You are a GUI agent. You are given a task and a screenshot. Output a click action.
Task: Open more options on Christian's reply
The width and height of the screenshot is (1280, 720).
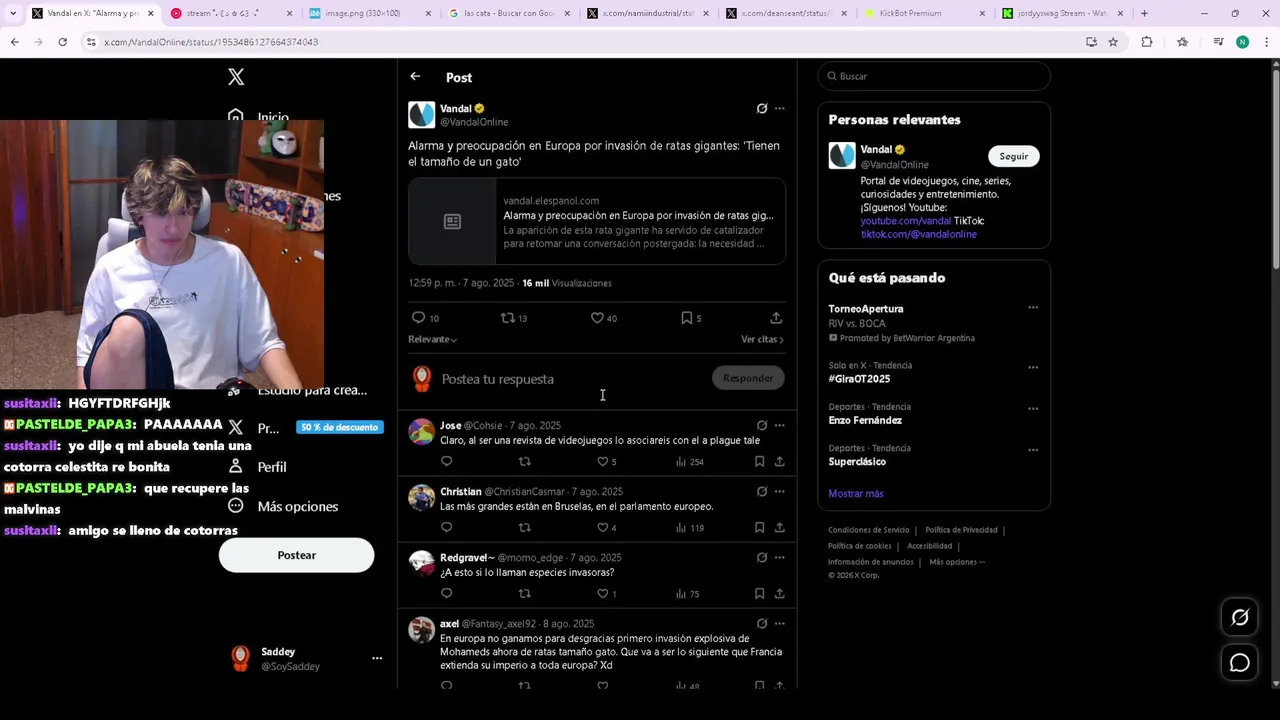click(x=780, y=491)
